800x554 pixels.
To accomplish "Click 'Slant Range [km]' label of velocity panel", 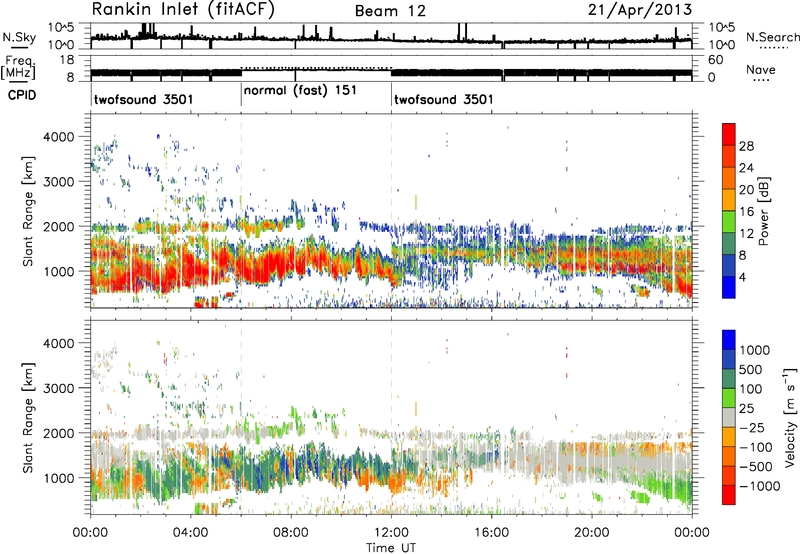I will tap(28, 418).
